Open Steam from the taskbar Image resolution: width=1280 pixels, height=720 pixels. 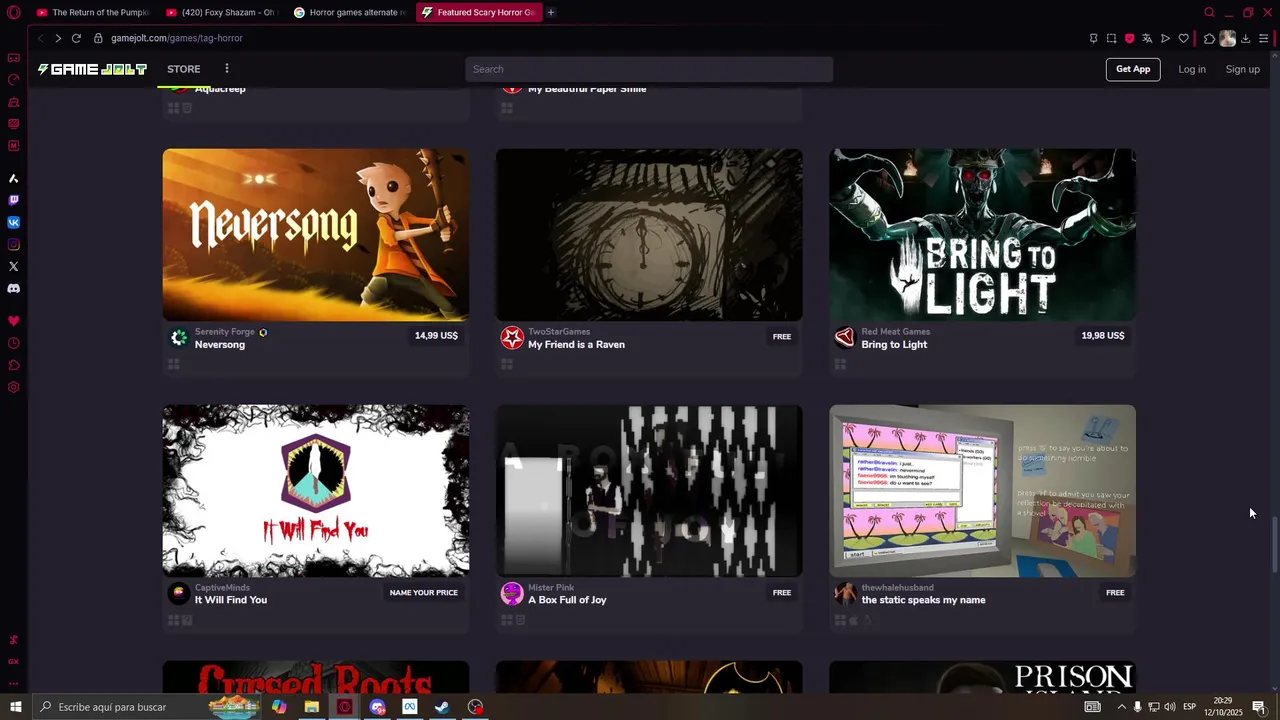(442, 707)
